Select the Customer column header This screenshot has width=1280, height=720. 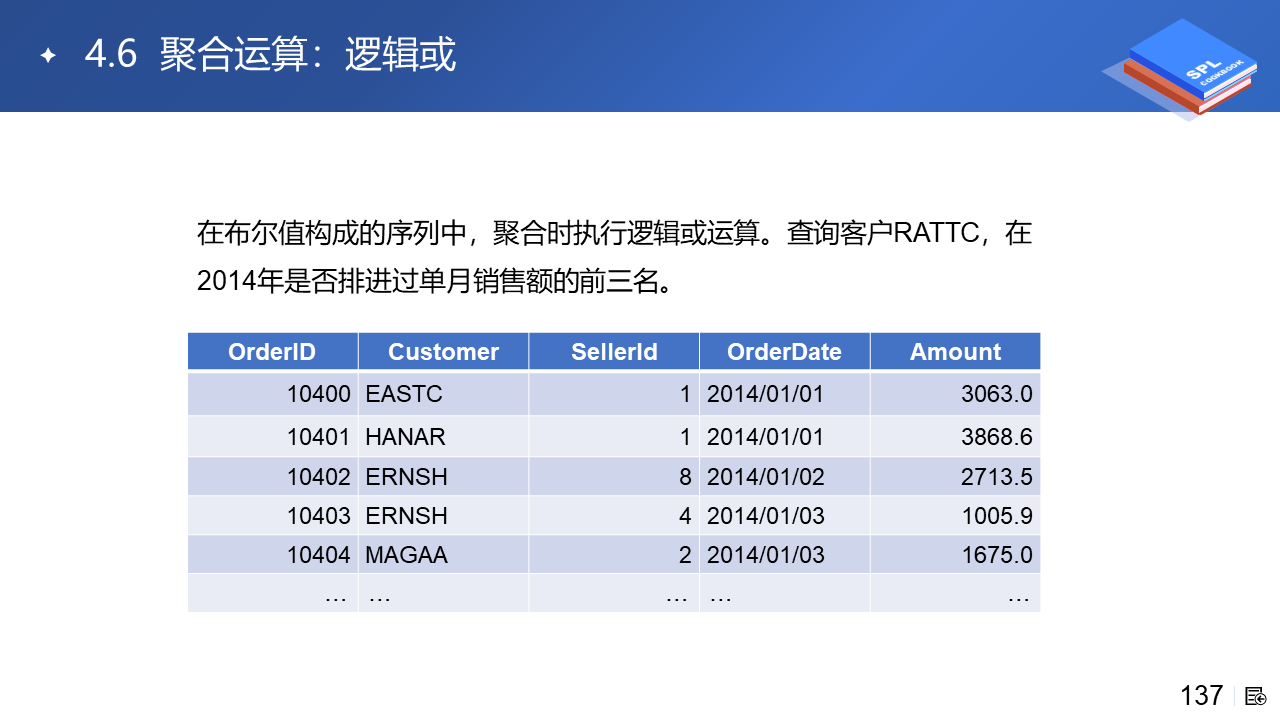tap(443, 352)
